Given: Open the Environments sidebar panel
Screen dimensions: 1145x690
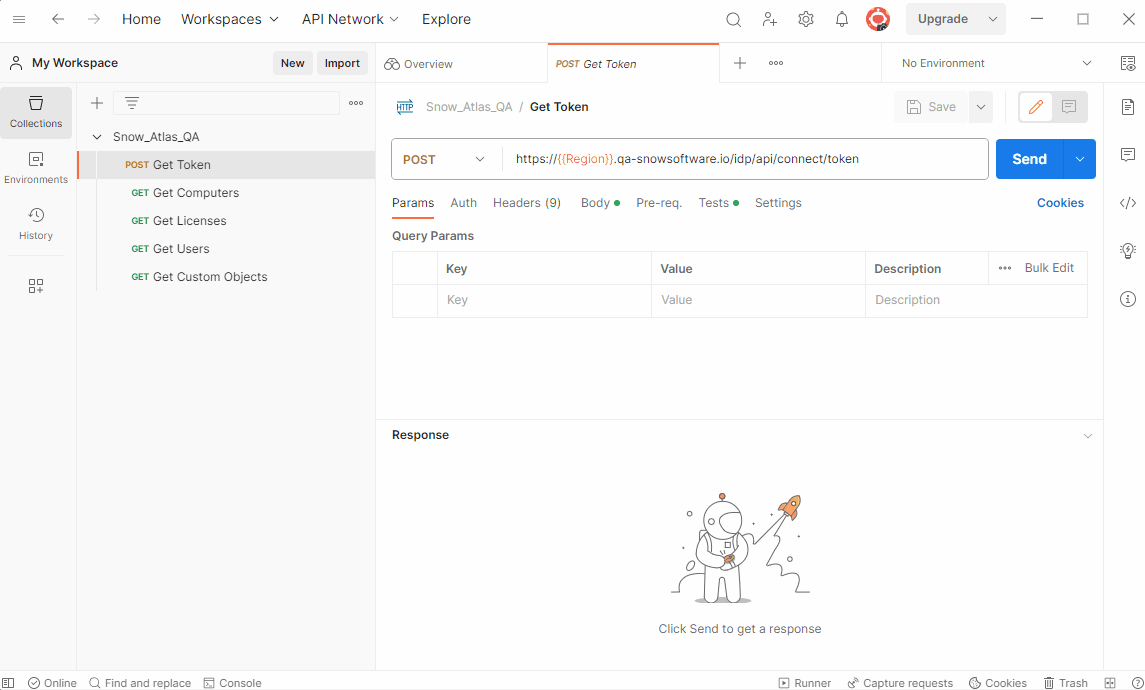Looking at the screenshot, I should click(36, 169).
